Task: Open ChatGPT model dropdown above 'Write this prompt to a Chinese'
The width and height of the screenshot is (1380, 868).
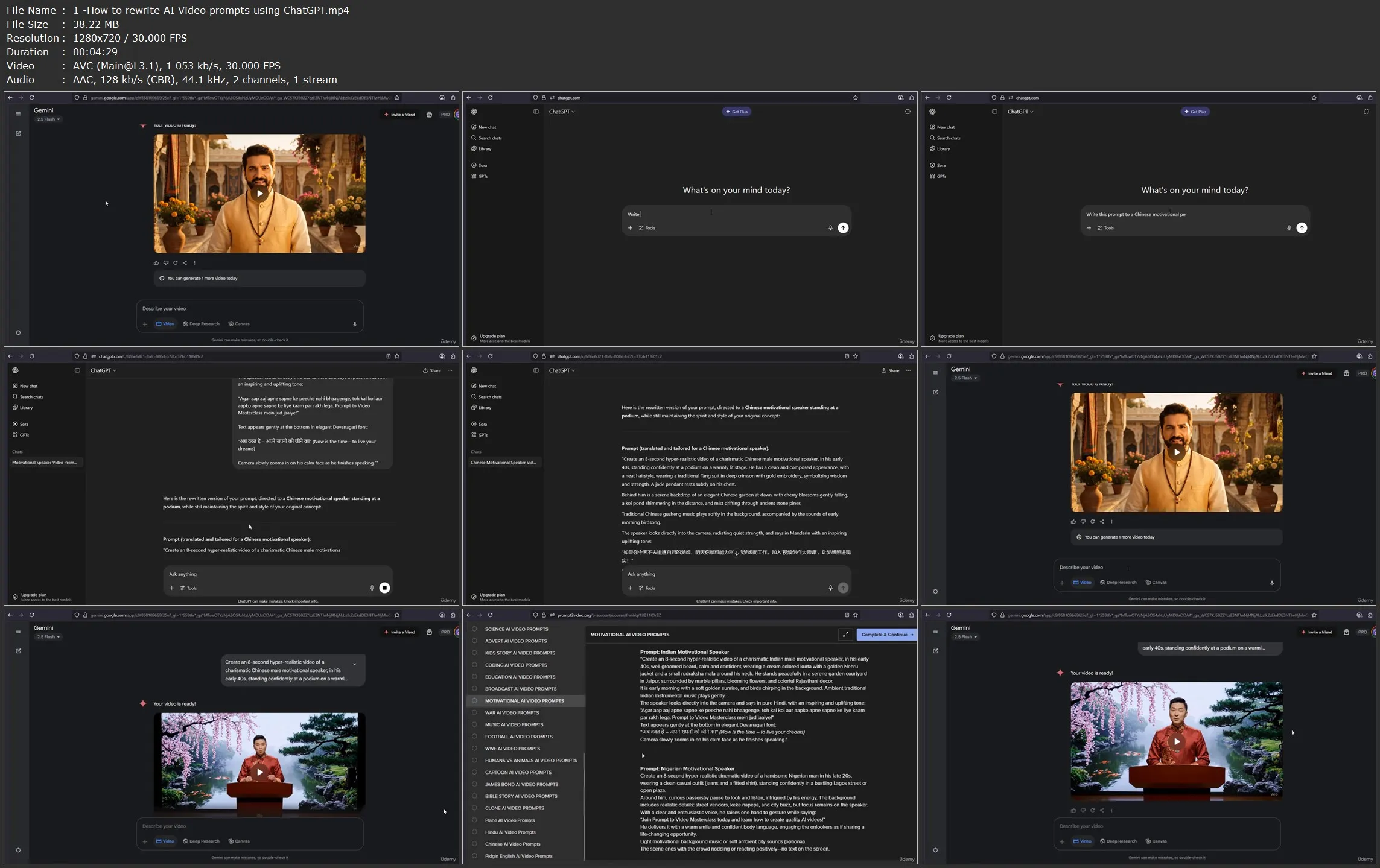Action: pos(1020,112)
